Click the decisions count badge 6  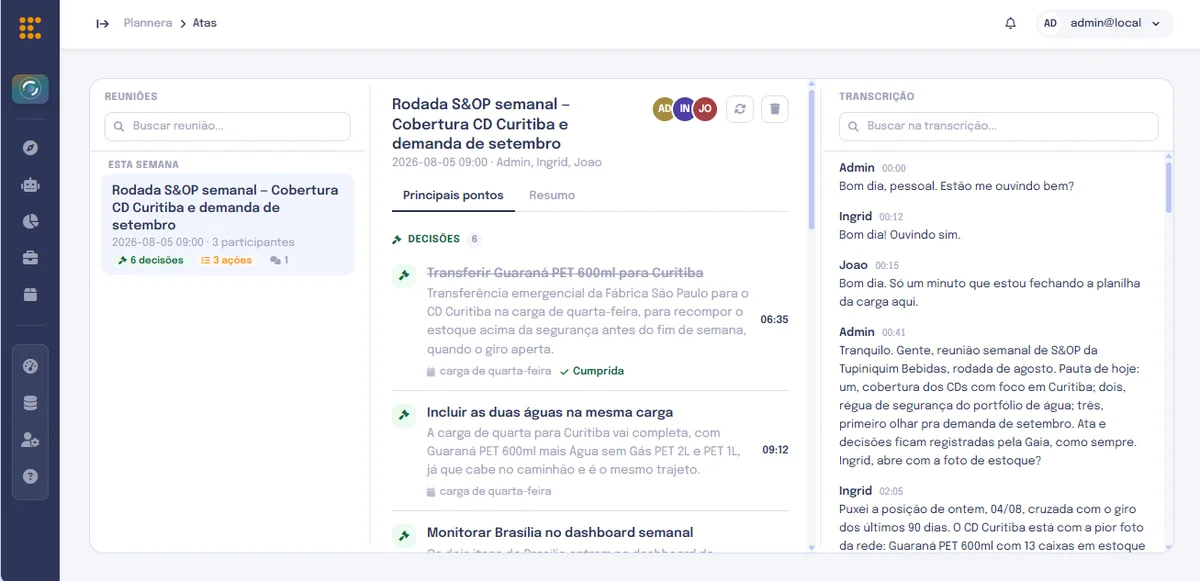click(x=474, y=240)
